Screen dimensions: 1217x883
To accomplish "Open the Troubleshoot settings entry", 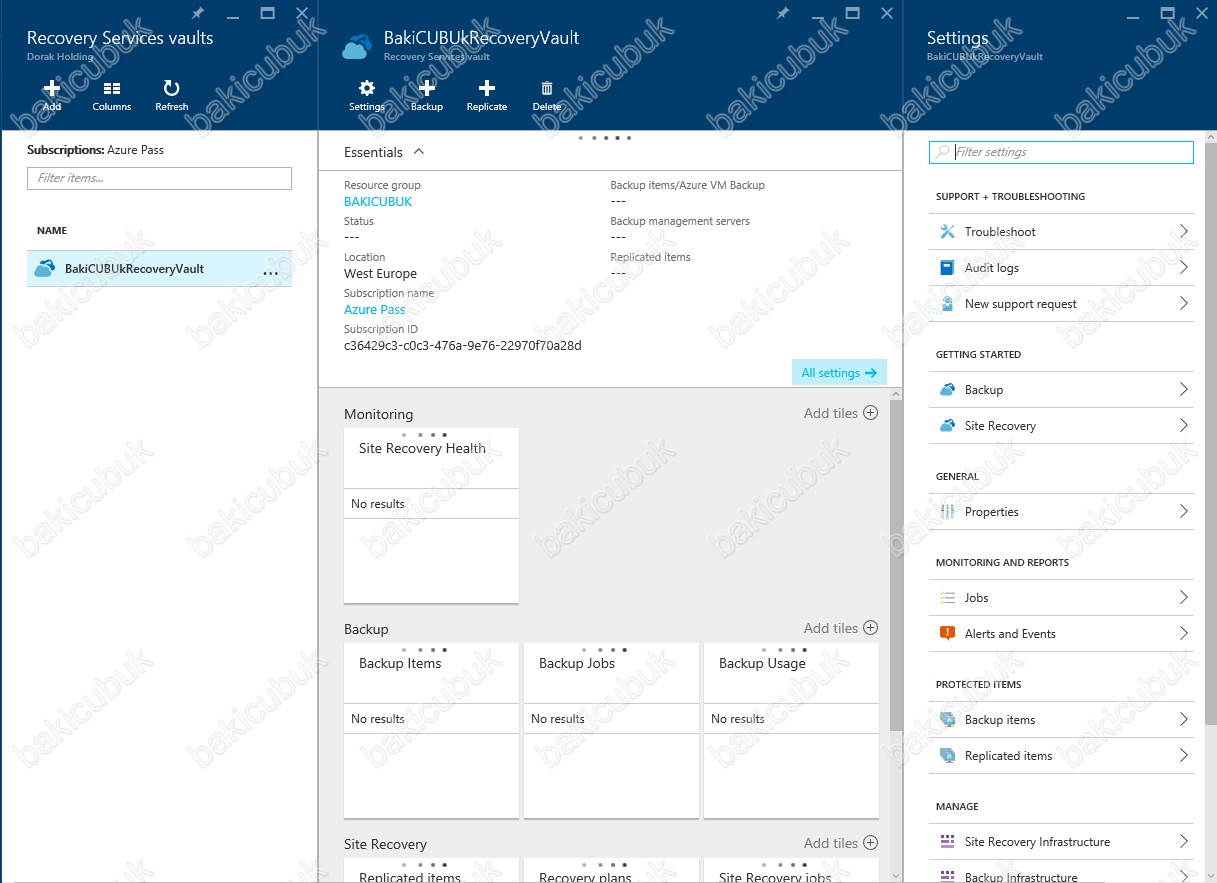I will 1061,232.
